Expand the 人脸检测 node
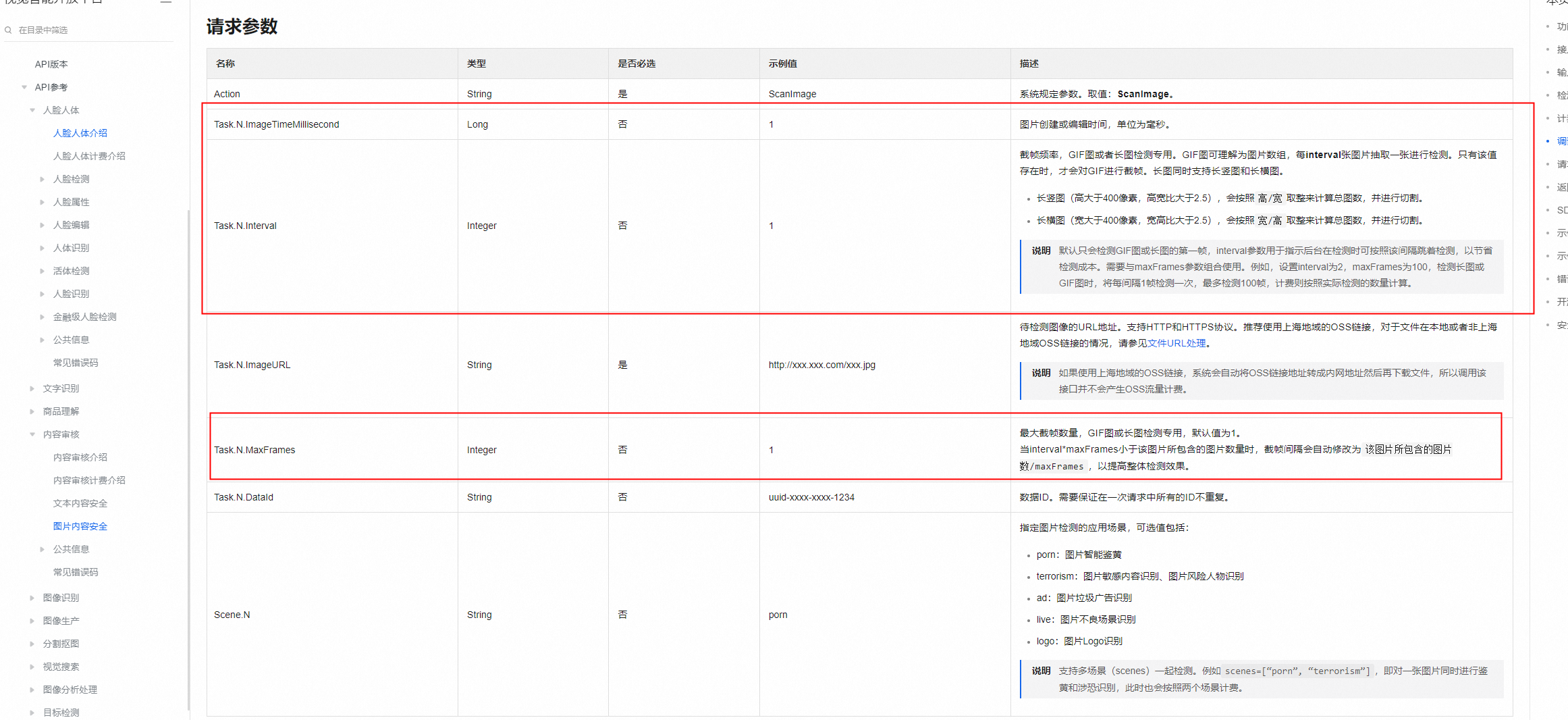The height and width of the screenshot is (720, 1568). [42, 179]
